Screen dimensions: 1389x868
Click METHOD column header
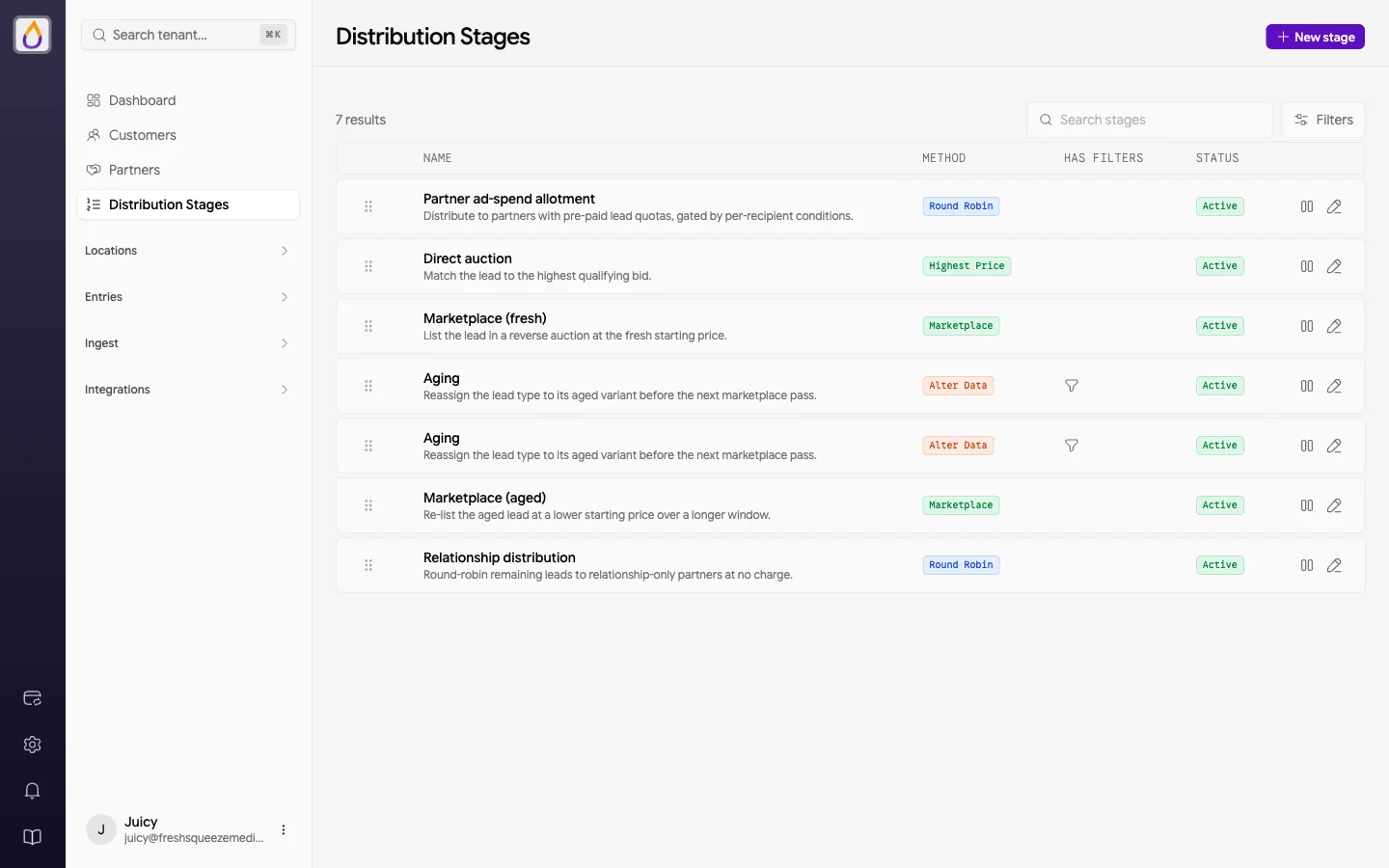943,158
